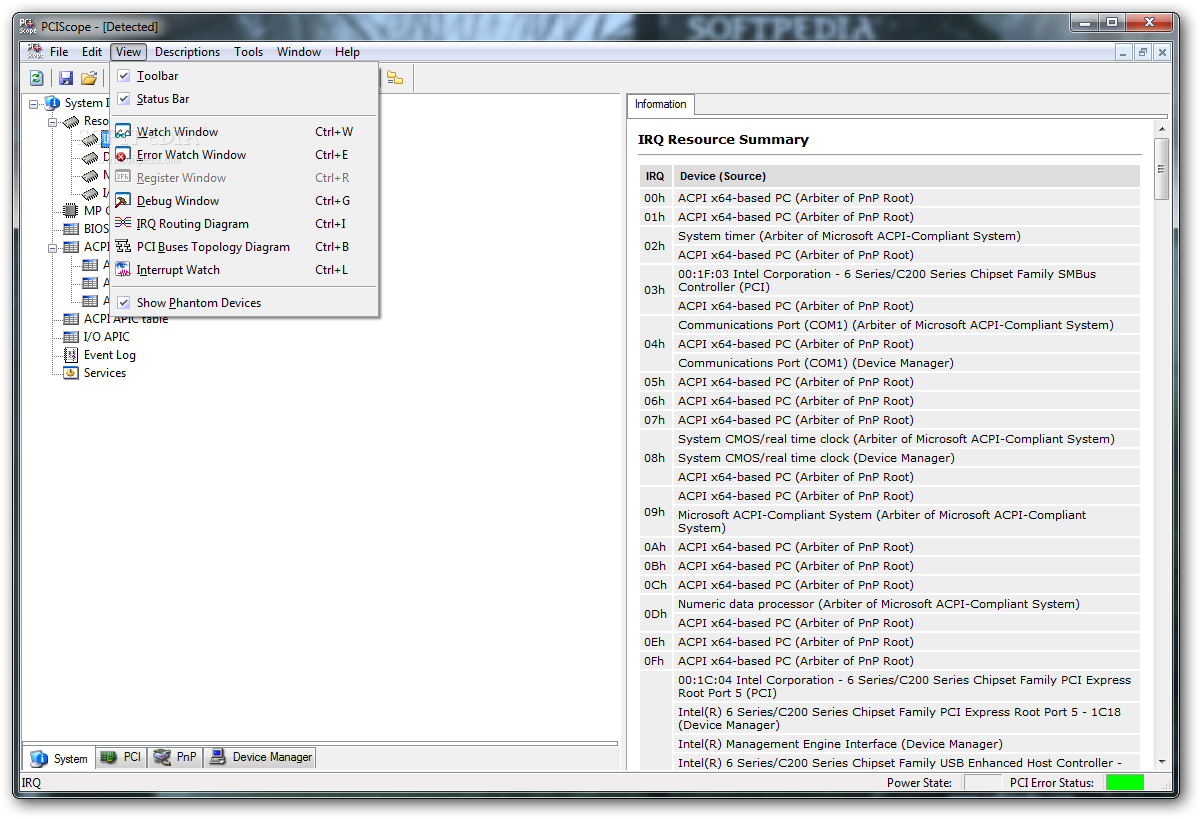The height and width of the screenshot is (819, 1200).
Task: Click the Device (Source) column header
Action: pos(907,176)
